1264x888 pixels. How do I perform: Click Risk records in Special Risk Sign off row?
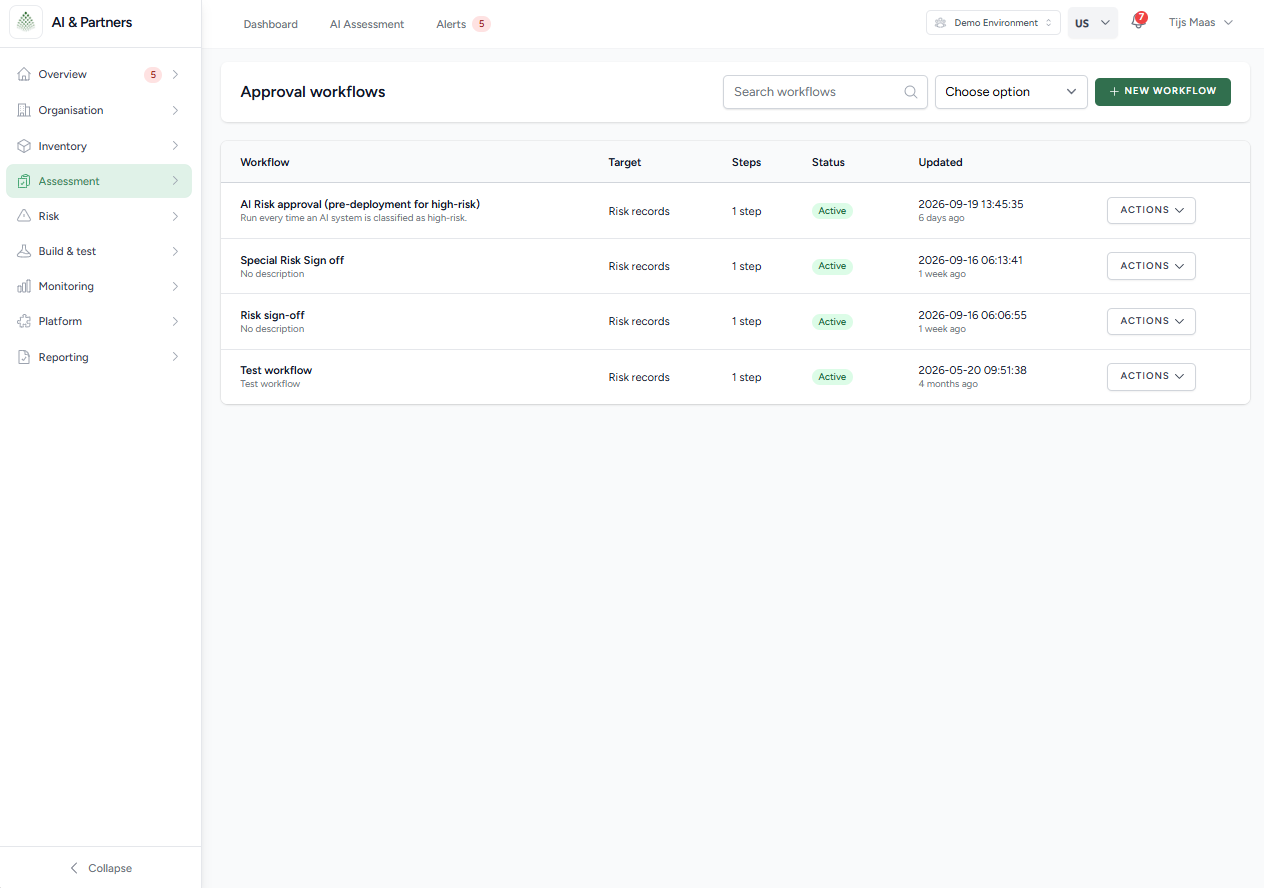639,266
